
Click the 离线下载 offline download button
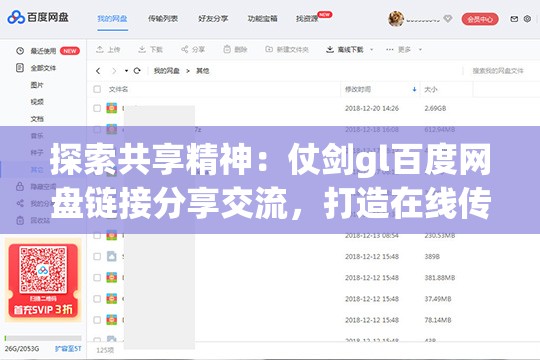click(345, 50)
